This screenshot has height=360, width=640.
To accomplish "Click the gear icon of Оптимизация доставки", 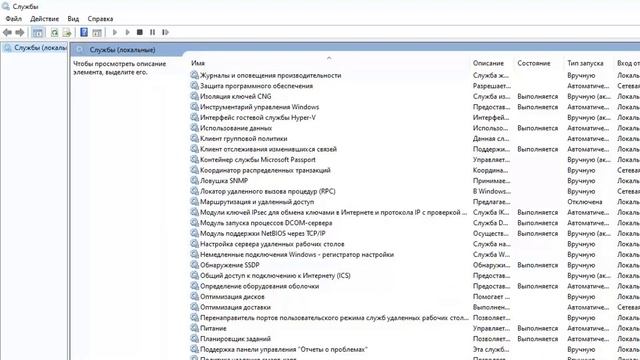I will point(194,307).
